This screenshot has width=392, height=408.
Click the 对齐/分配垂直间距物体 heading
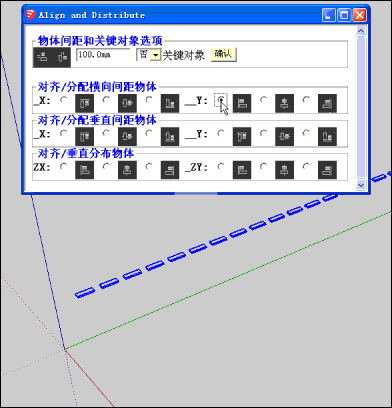[x=97, y=120]
